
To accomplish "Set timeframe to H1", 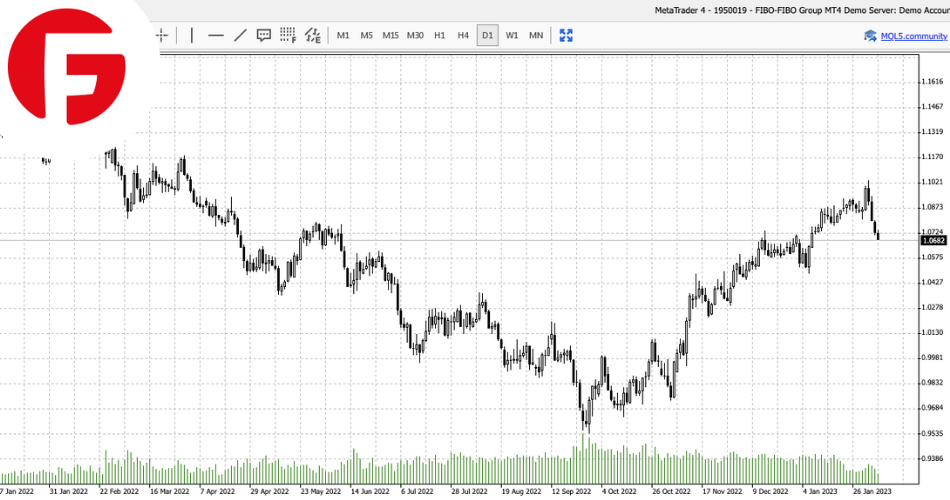I will [x=440, y=35].
